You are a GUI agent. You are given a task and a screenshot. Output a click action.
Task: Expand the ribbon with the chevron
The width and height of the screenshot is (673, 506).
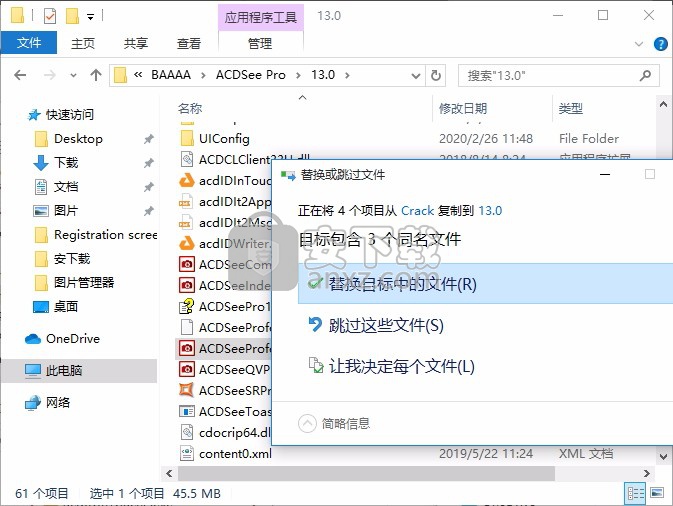(639, 44)
